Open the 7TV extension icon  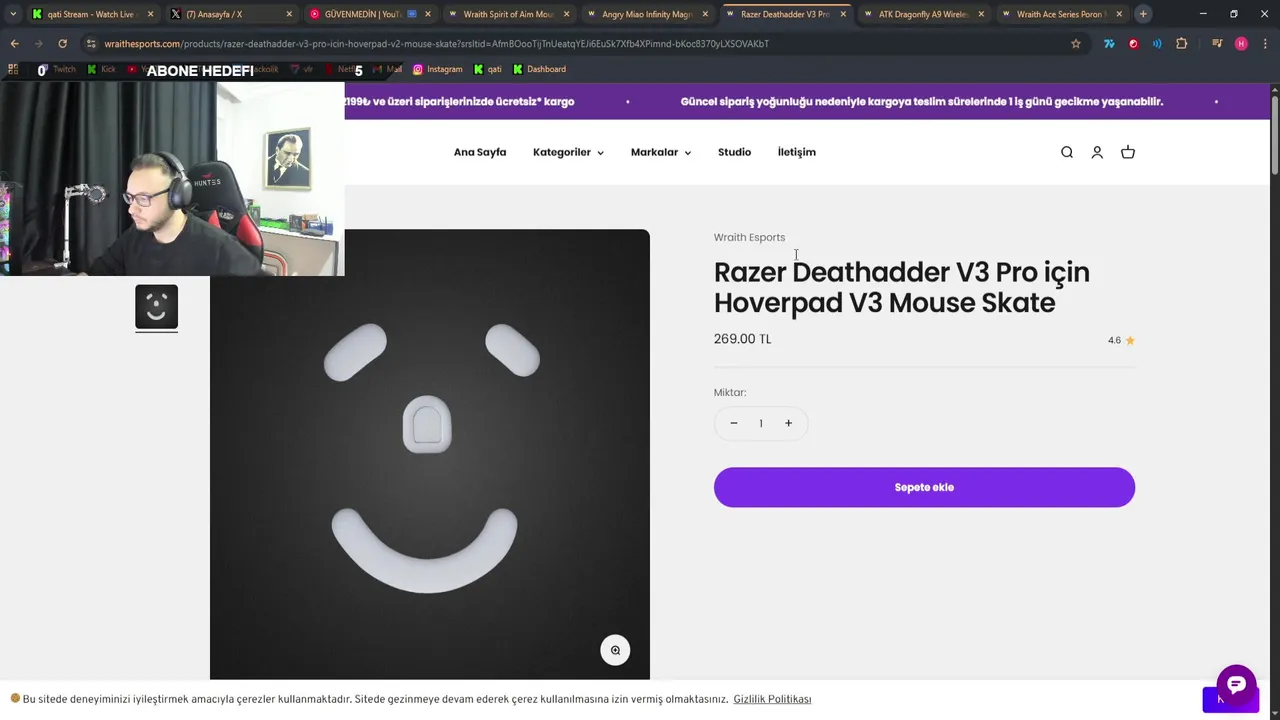coord(1109,44)
